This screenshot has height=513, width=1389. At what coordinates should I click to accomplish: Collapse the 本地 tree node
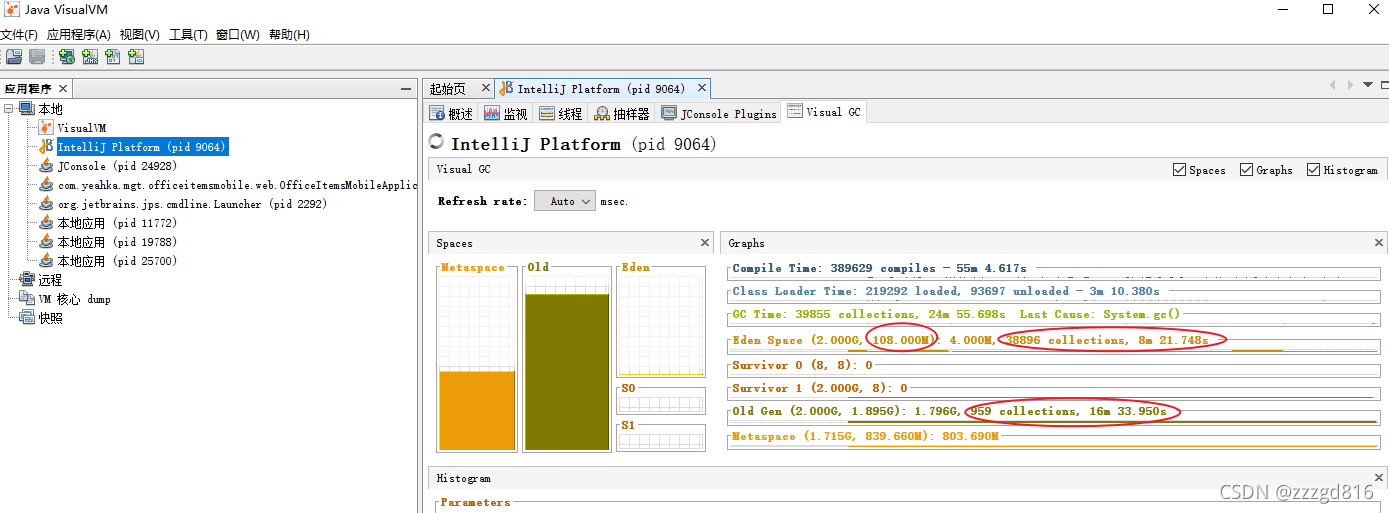pos(9,109)
